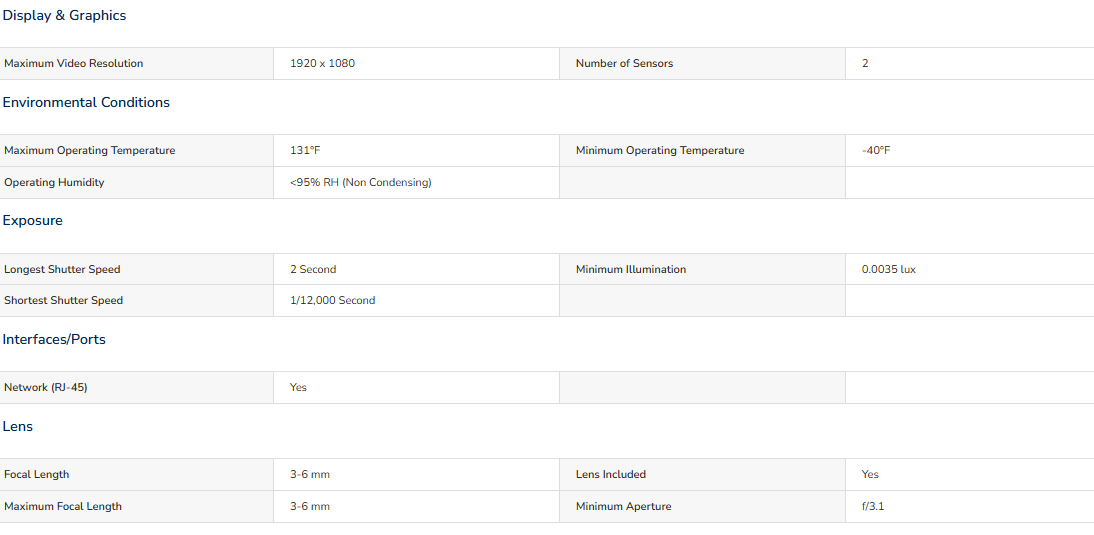1094x535 pixels.
Task: Click the Network (RJ-45) label
Action: click(x=45, y=388)
